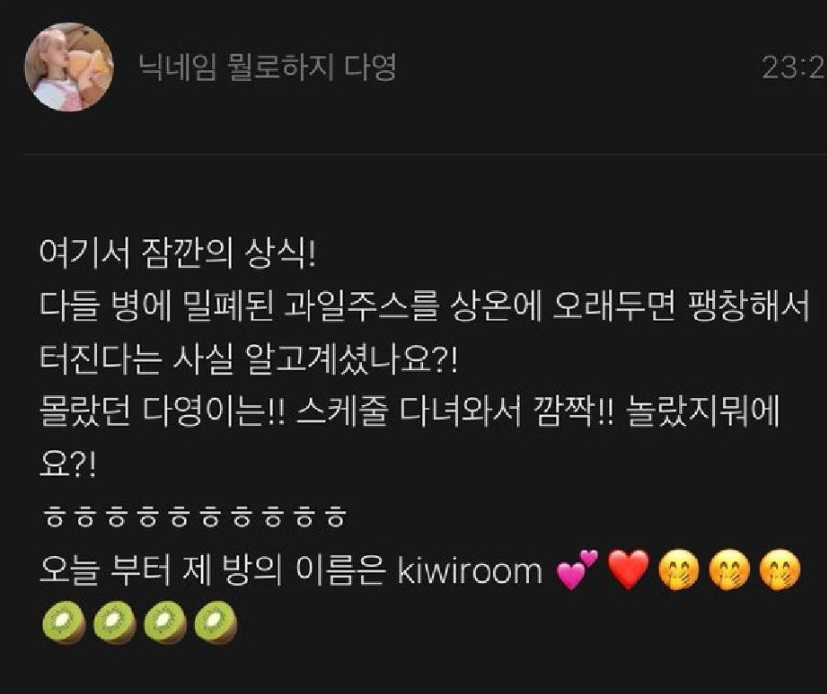Open the sender's round profile picture
Viewport: 827px width, 694px height.
[69, 67]
